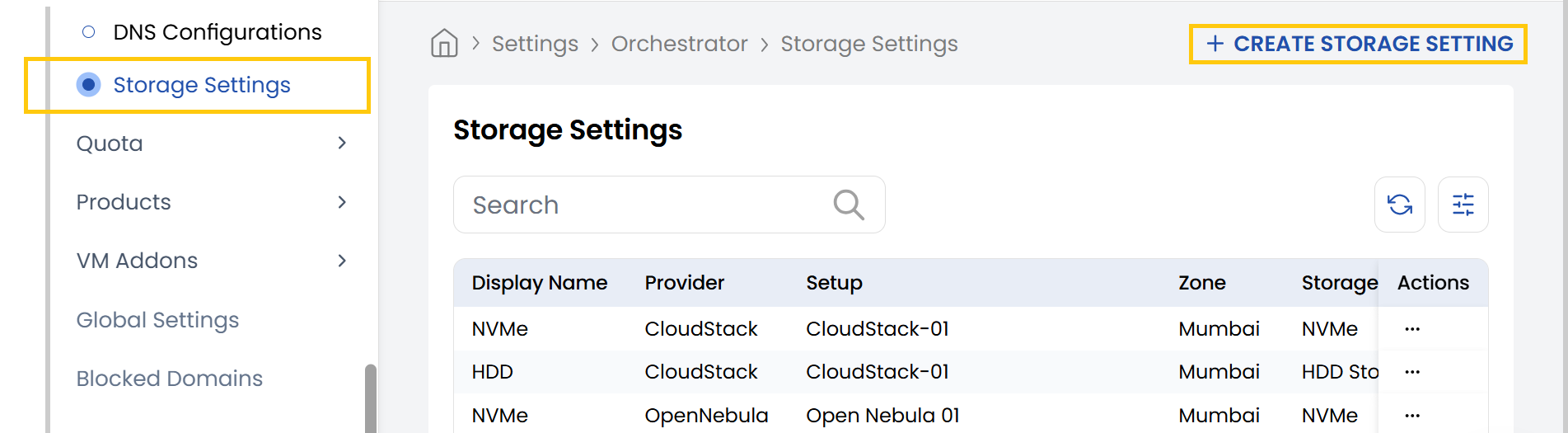This screenshot has height=433, width=1568.
Task: Open Blocked Domains in the sidebar
Action: (169, 379)
